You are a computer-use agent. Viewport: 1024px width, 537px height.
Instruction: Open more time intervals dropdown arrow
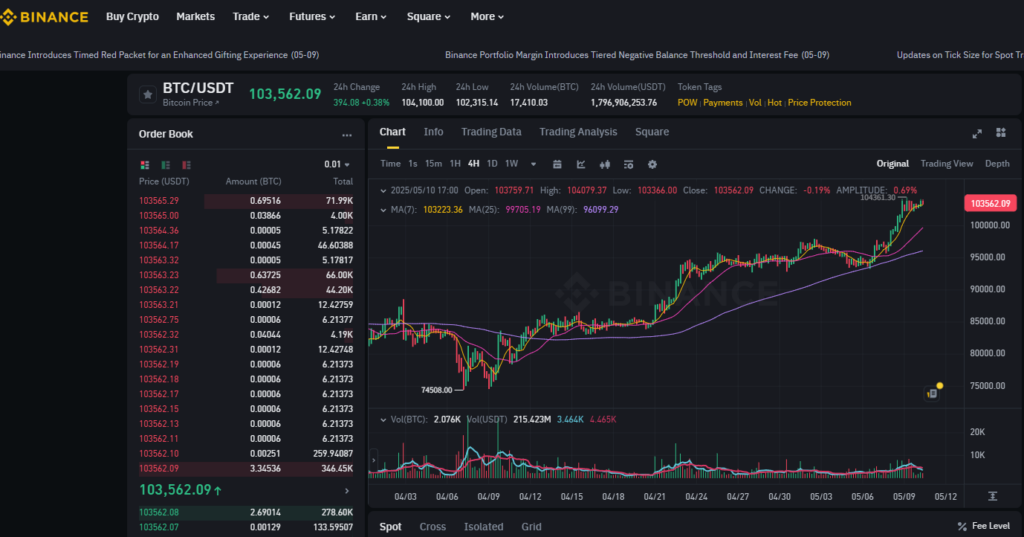[534, 165]
